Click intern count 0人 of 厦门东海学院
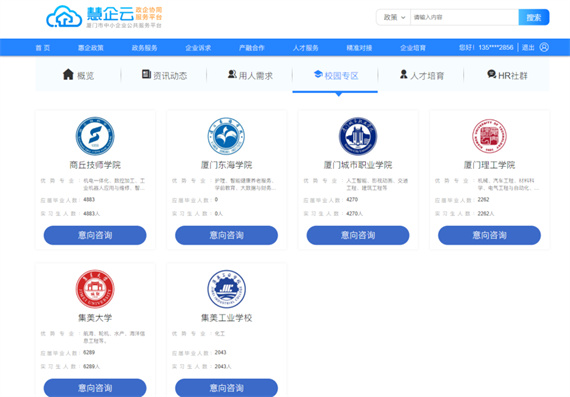 [x=218, y=214]
